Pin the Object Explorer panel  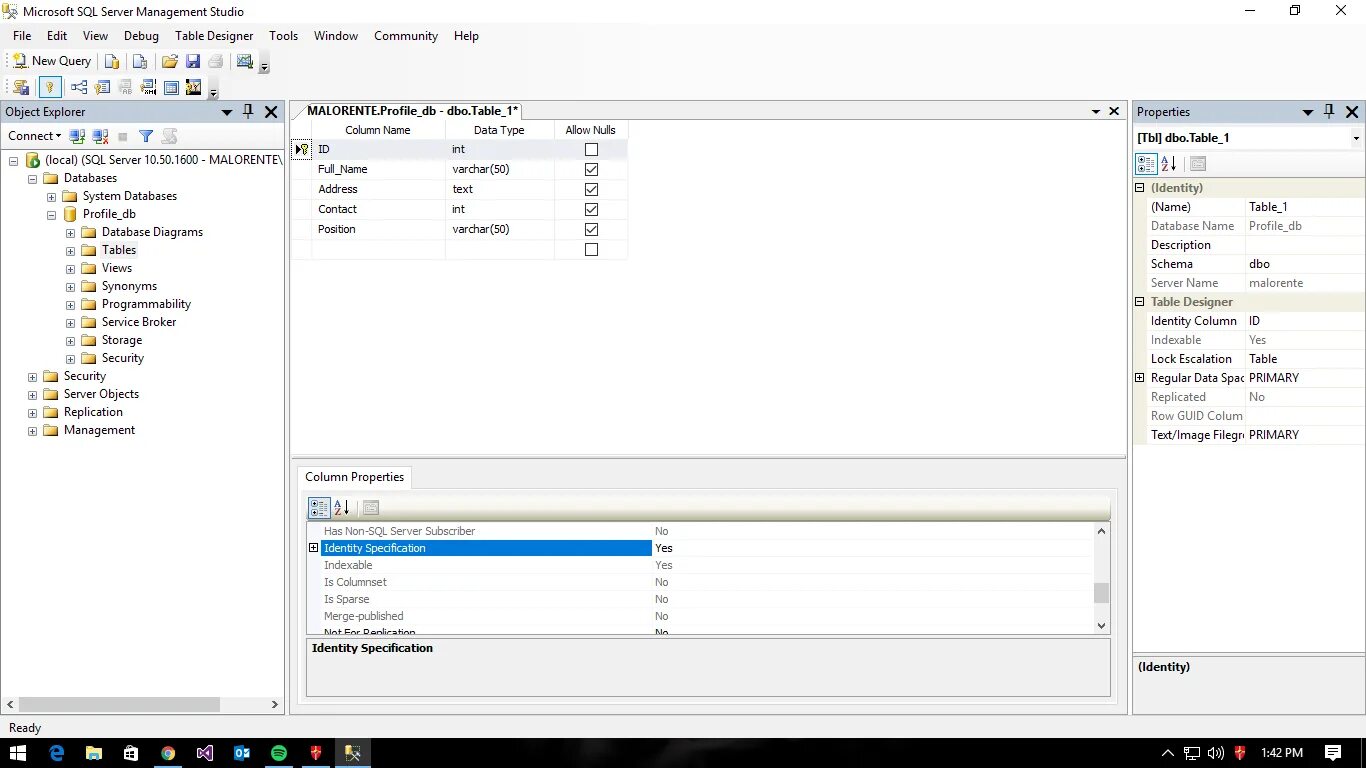click(249, 112)
